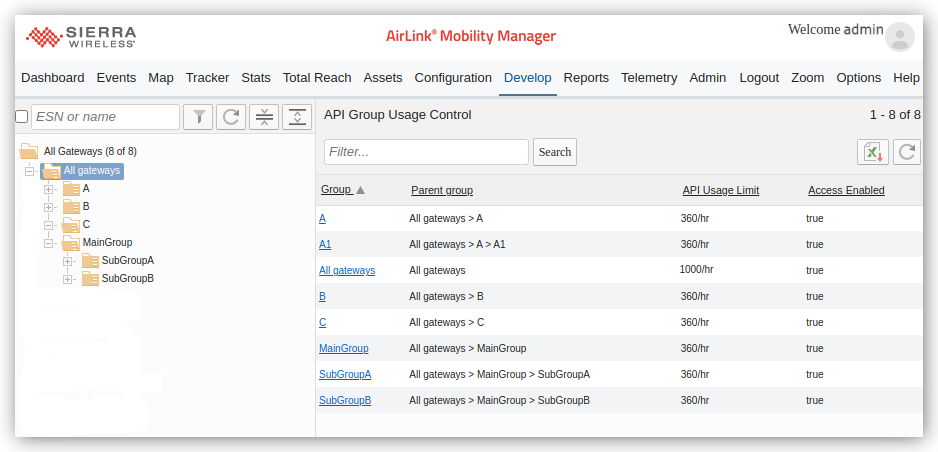Open group C link in table
Image resolution: width=938 pixels, height=452 pixels.
pos(322,322)
